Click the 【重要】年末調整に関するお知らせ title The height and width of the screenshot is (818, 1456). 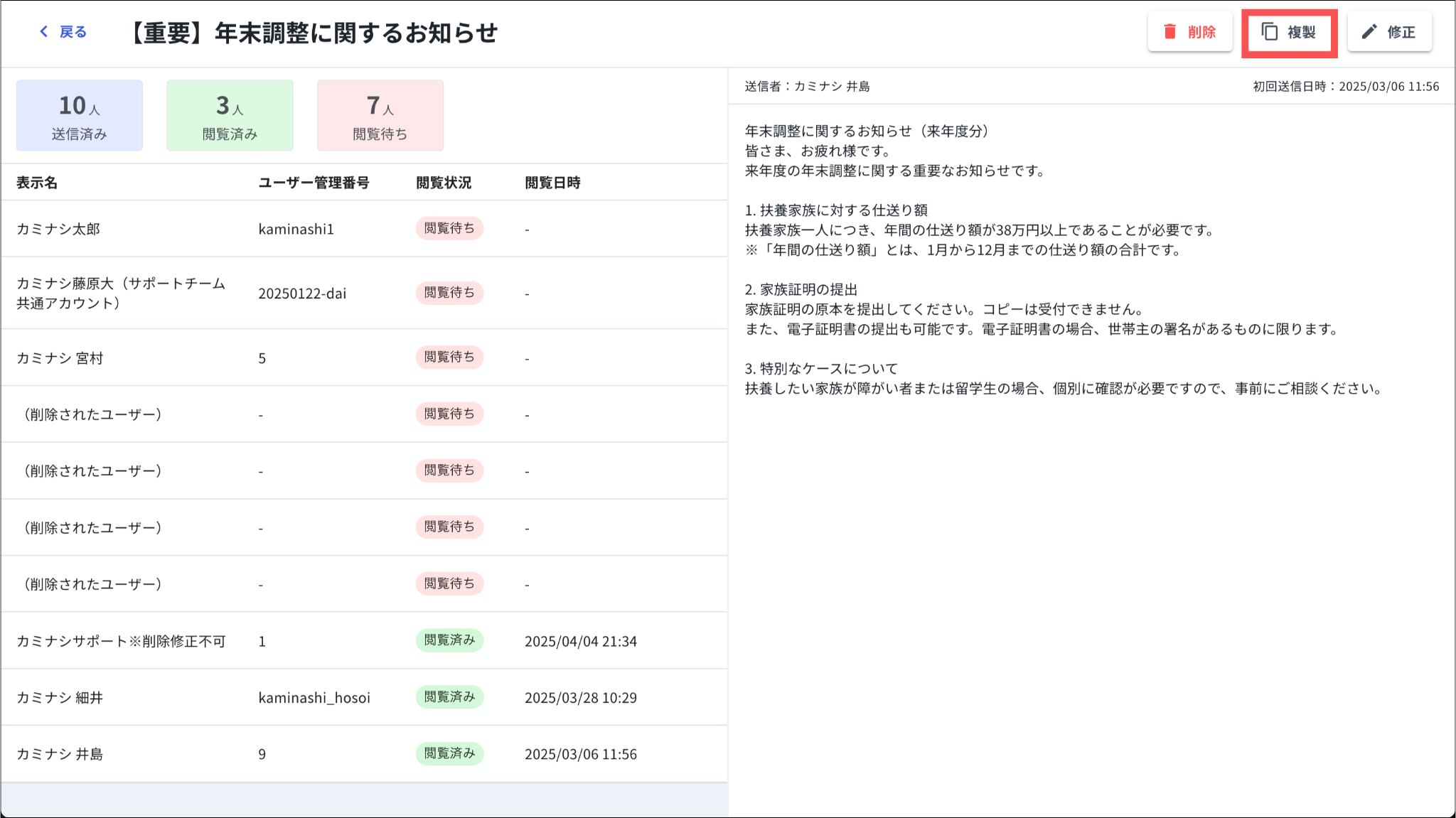pos(314,33)
